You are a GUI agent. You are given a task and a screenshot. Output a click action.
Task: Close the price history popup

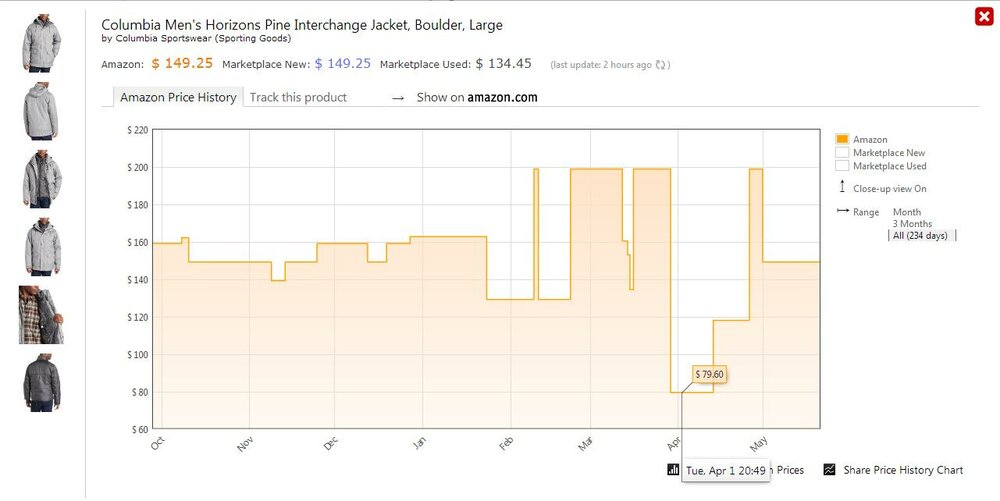tap(983, 17)
